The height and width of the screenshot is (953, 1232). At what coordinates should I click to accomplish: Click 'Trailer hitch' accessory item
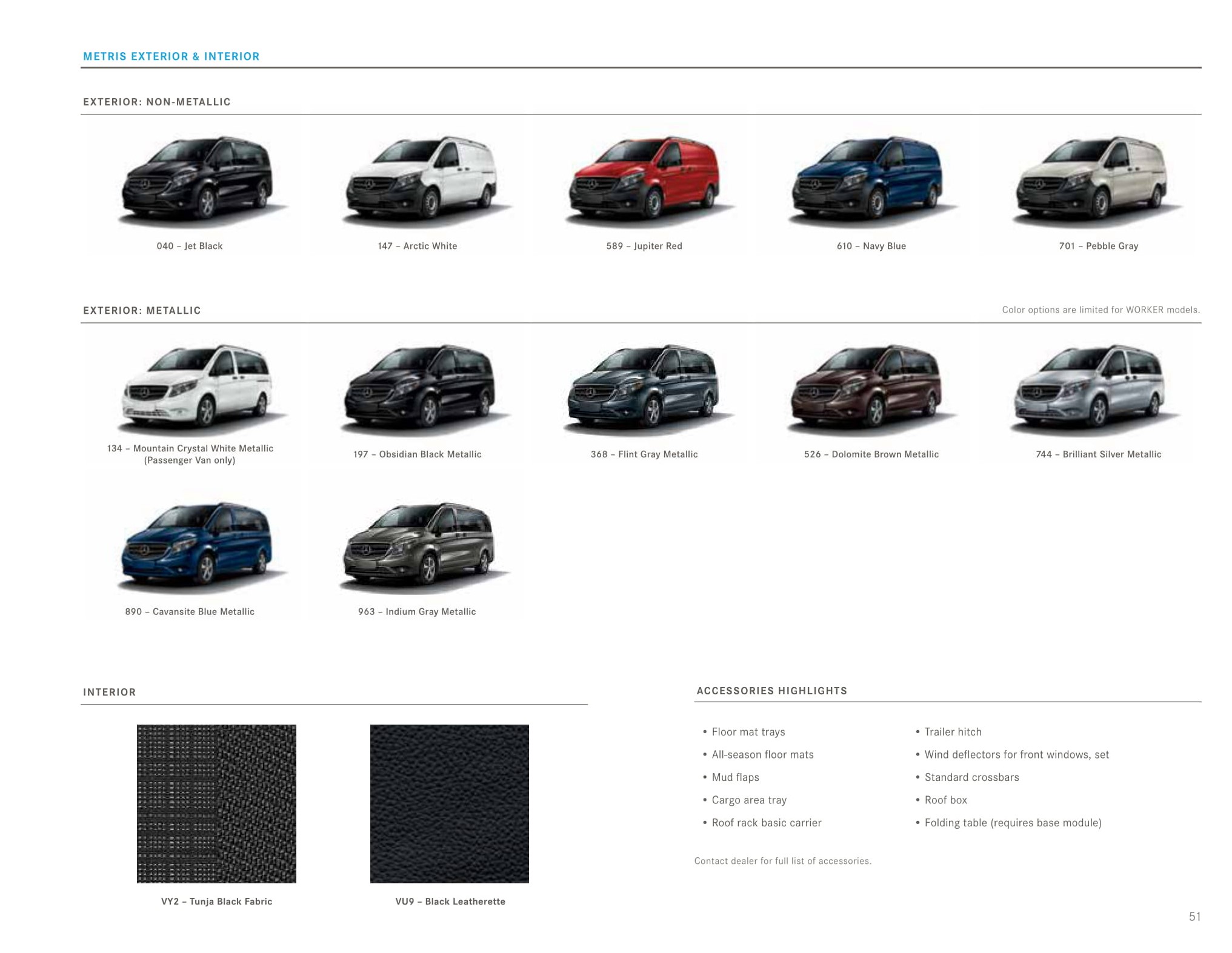pyautogui.click(x=953, y=732)
